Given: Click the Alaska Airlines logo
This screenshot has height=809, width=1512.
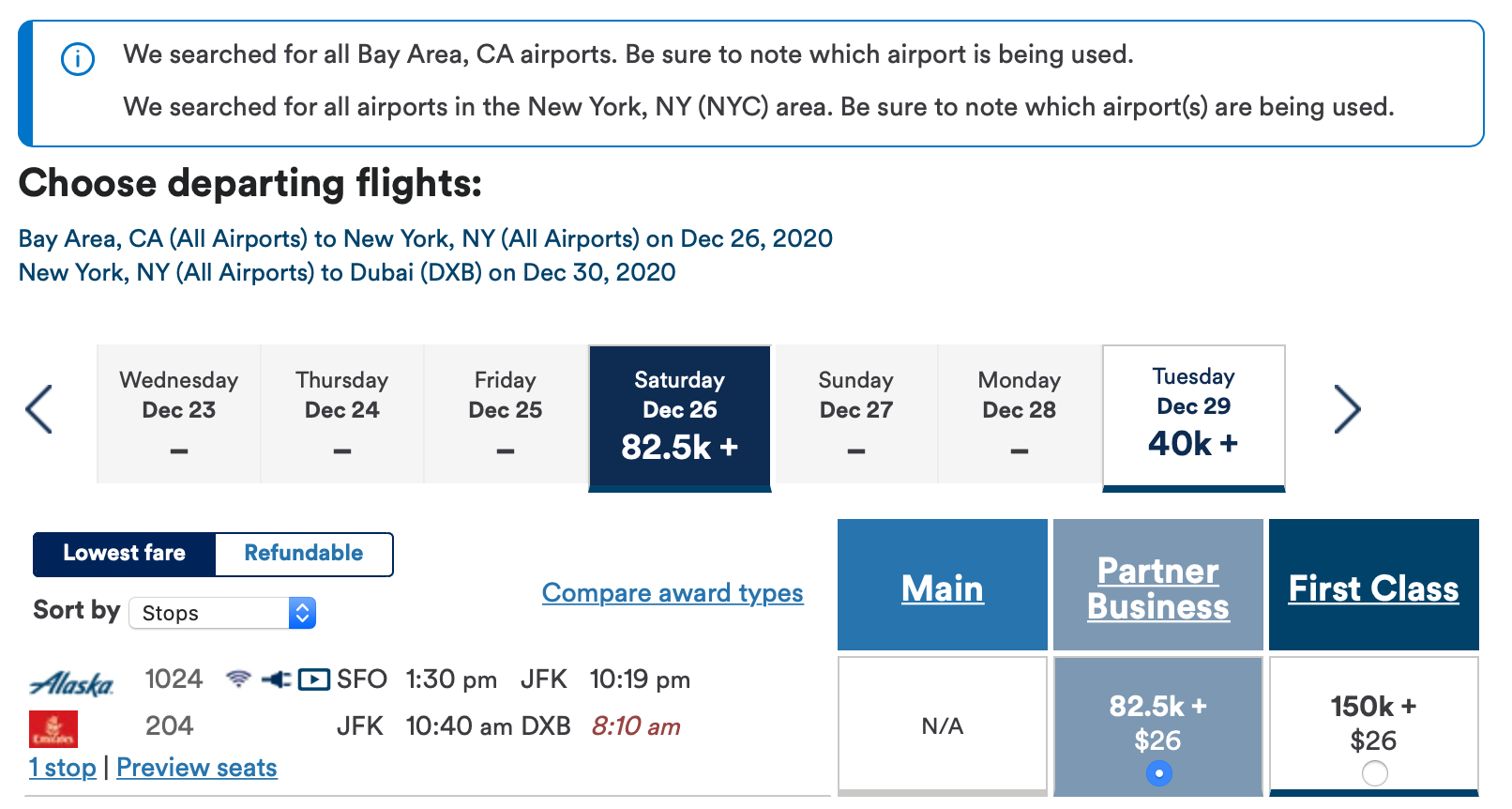Looking at the screenshot, I should (x=72, y=684).
